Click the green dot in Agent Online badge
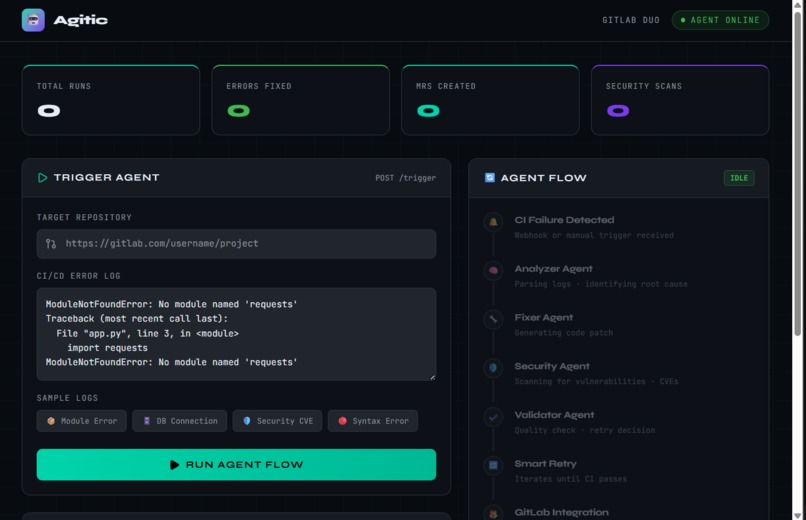 point(683,20)
